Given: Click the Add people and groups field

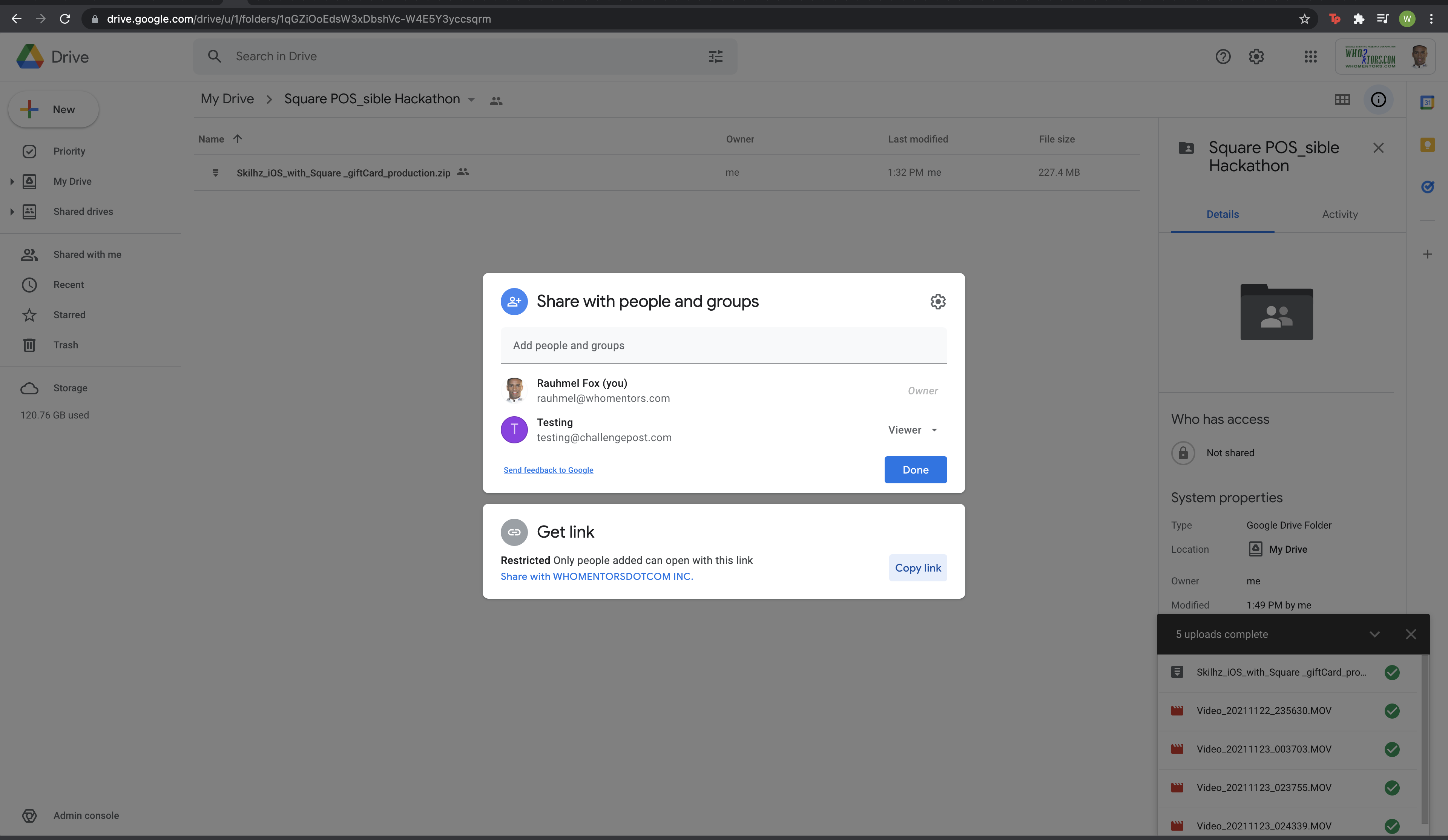Looking at the screenshot, I should tap(723, 345).
